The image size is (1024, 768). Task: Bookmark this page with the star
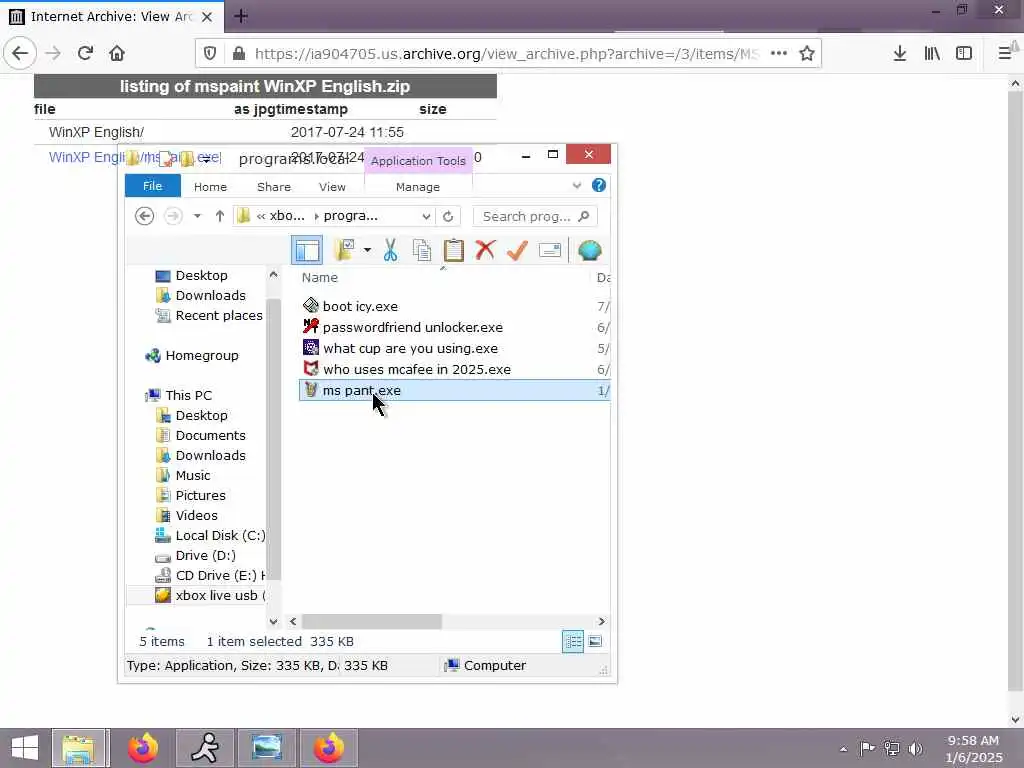(807, 53)
